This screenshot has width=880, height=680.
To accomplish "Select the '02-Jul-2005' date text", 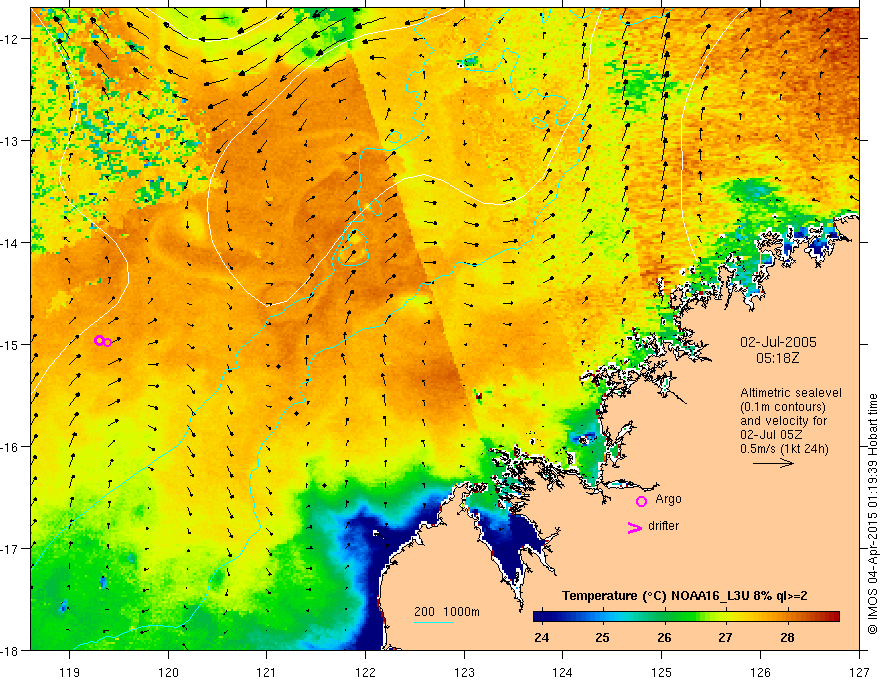I will pyautogui.click(x=778, y=342).
